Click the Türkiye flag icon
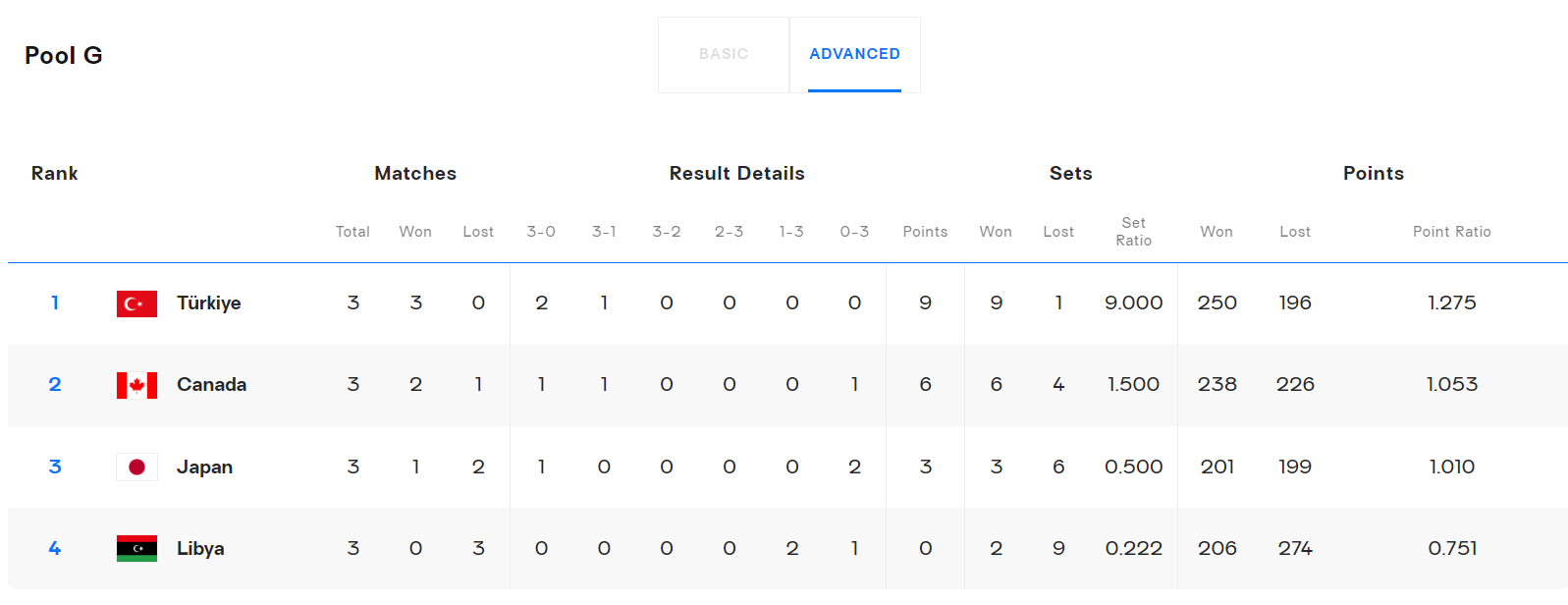The width and height of the screenshot is (1568, 605). [136, 303]
